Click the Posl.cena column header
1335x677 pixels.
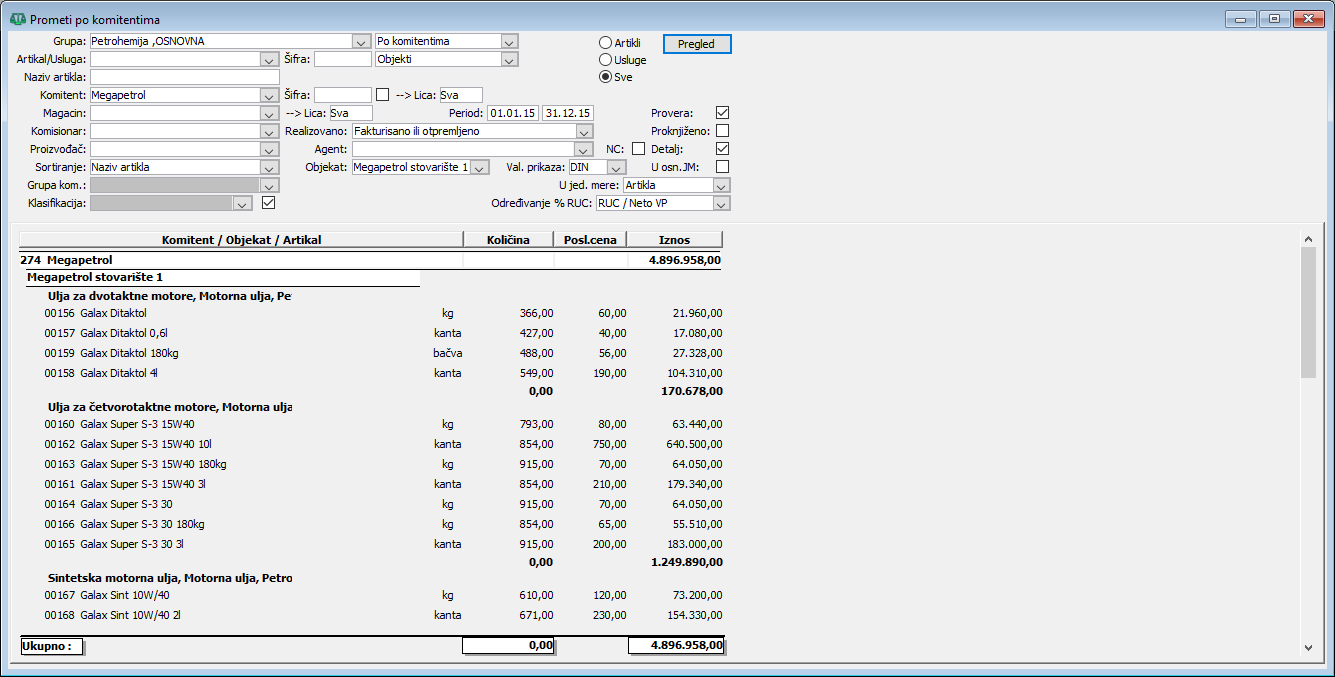(591, 239)
